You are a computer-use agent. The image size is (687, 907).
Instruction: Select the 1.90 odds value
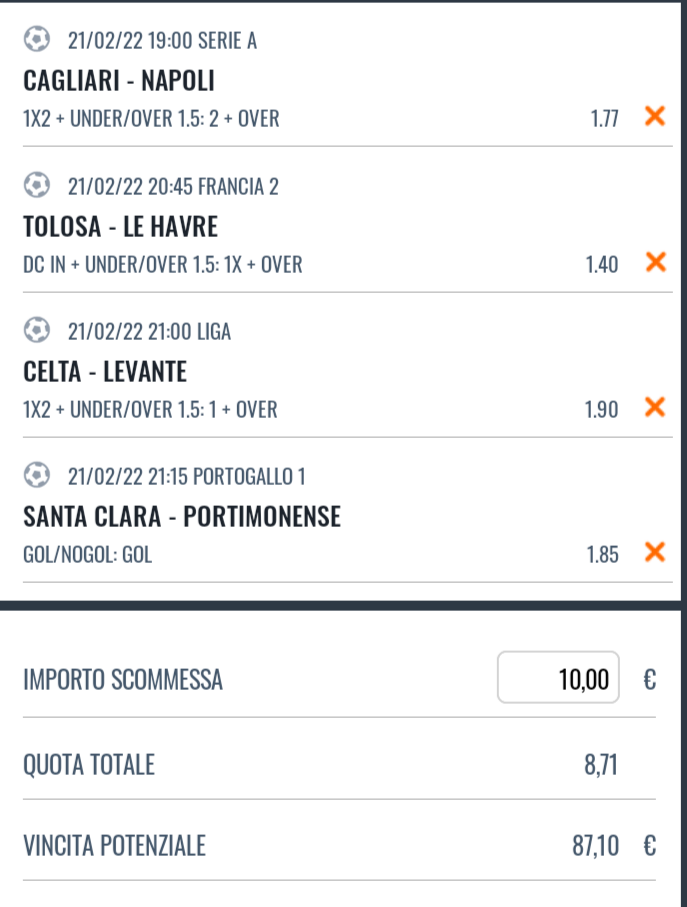click(x=601, y=410)
